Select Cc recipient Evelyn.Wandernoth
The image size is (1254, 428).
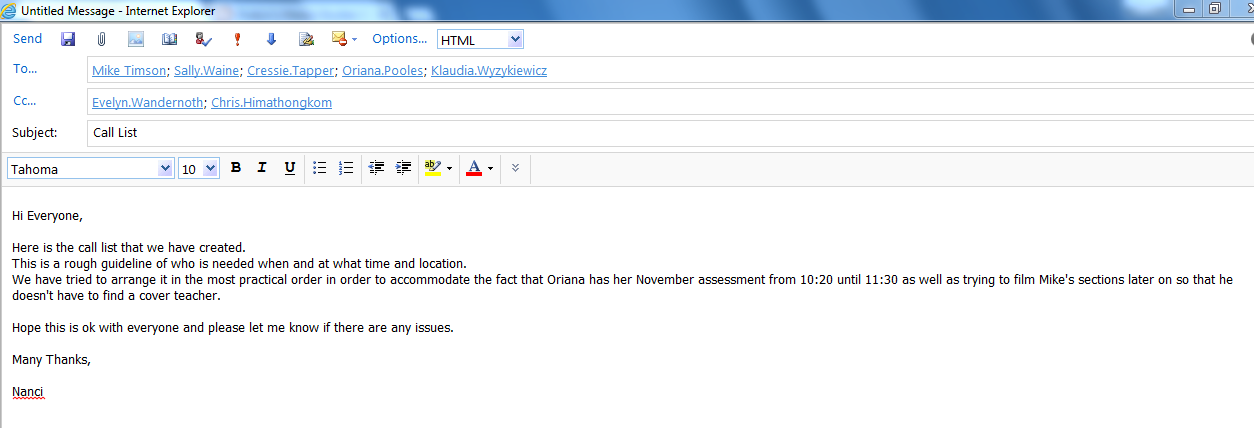click(147, 103)
